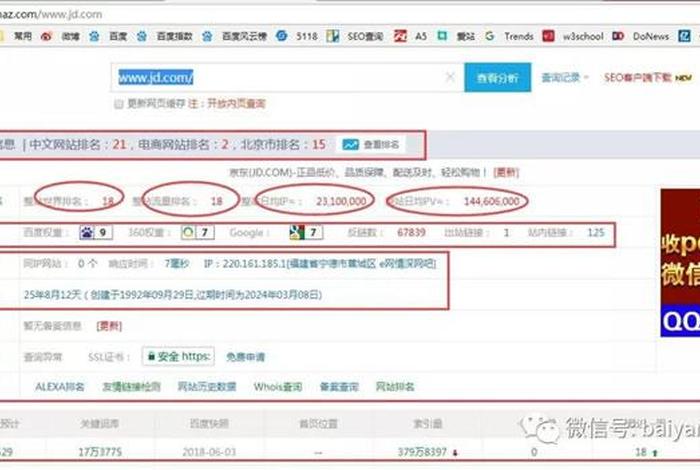Open the 百度风云榜 bookmark
Image resolution: width=700 pixels, height=470 pixels.
pyautogui.click(x=234, y=37)
